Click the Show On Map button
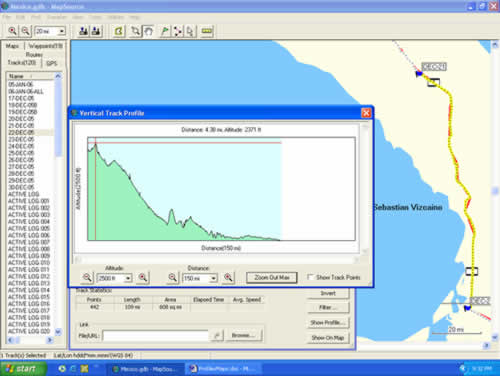The height and width of the screenshot is (376, 500). [x=328, y=338]
